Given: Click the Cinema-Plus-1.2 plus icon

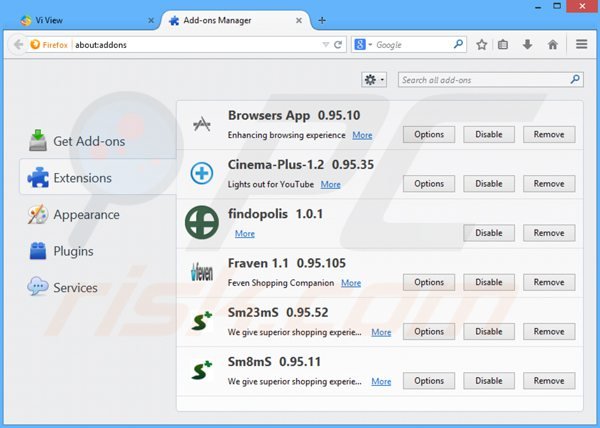Looking at the screenshot, I should (202, 173).
